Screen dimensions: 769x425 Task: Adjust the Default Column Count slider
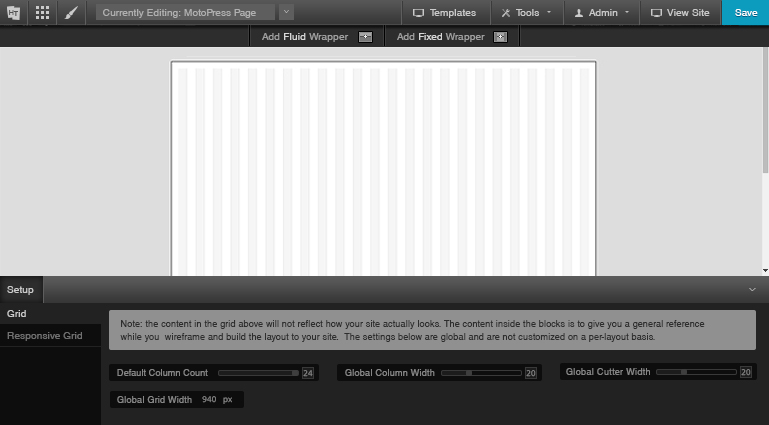[x=258, y=373]
